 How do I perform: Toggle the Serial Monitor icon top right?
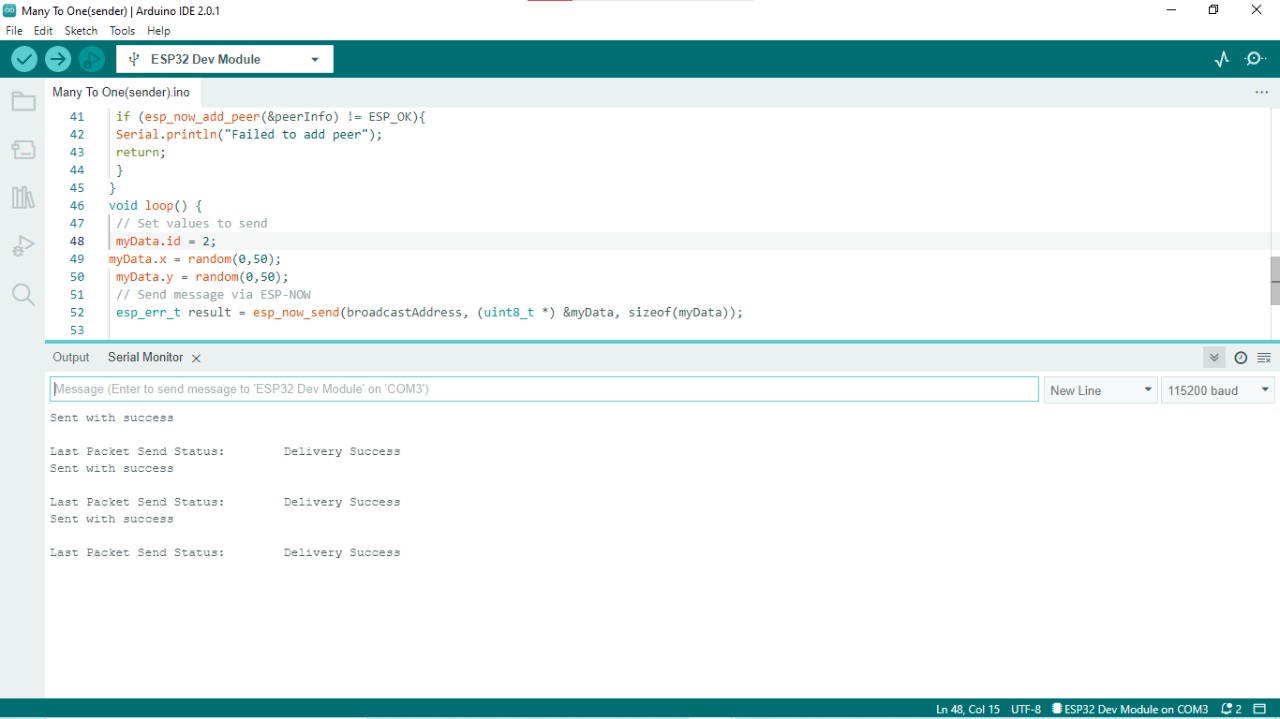coord(1255,58)
